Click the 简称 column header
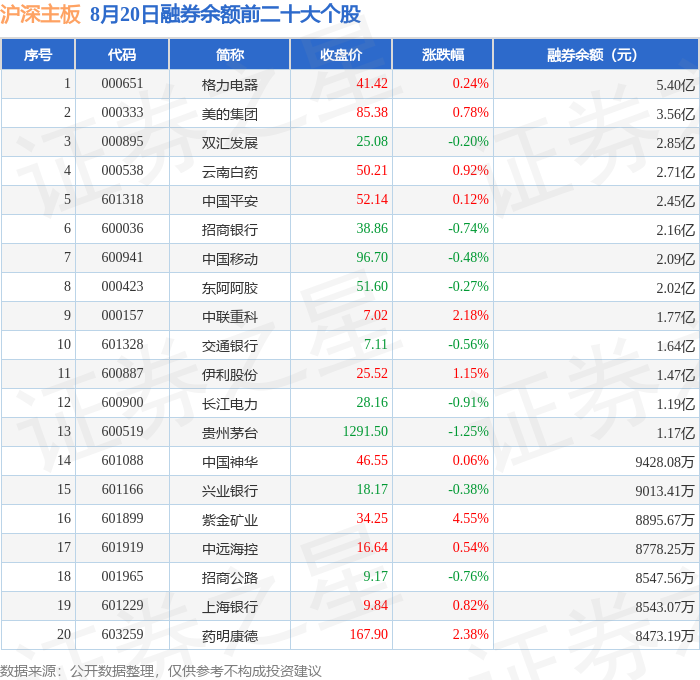The width and height of the screenshot is (700, 680). (x=229, y=54)
